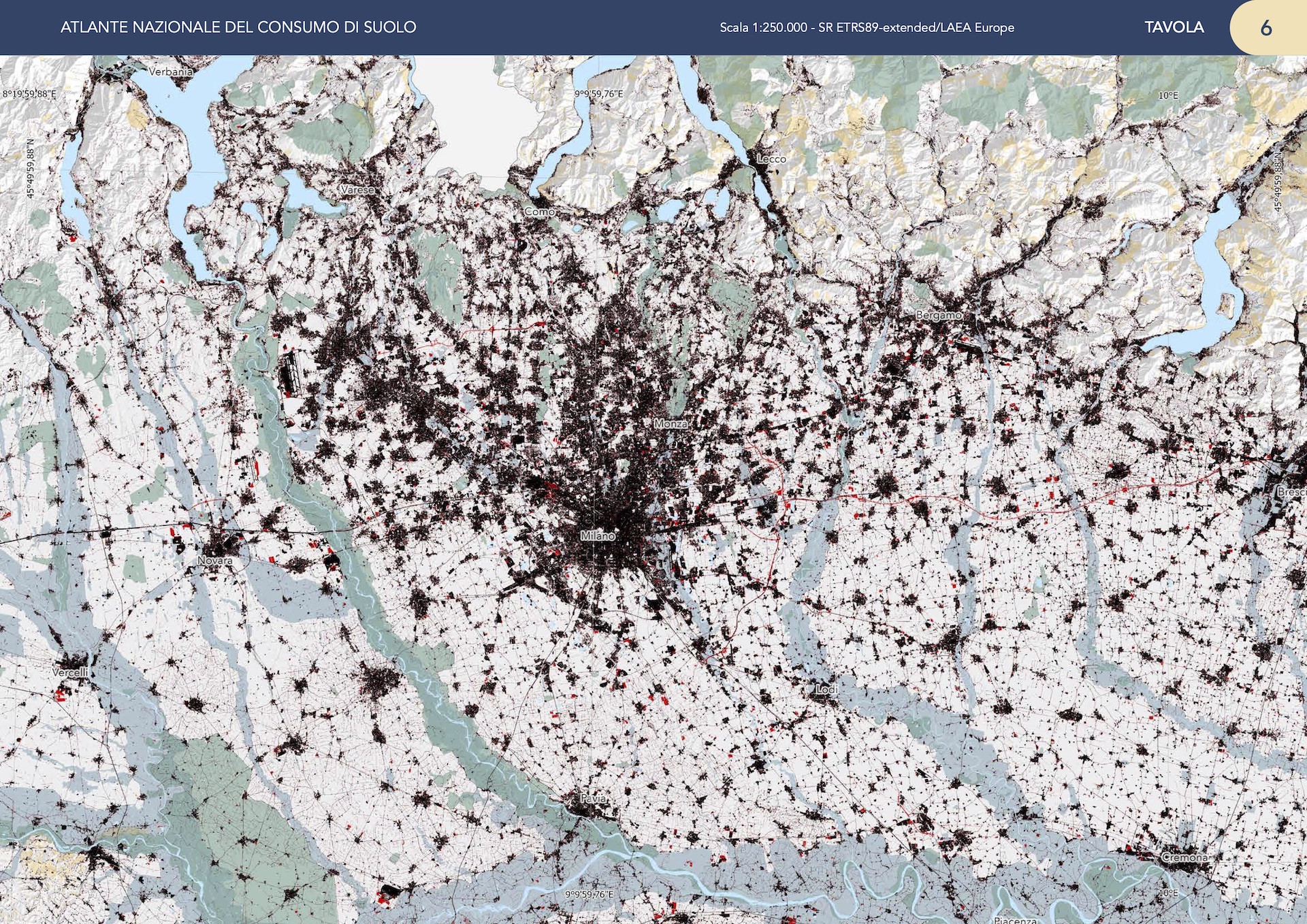Click the Novara city label
The width and height of the screenshot is (1307, 924).
click(x=215, y=561)
